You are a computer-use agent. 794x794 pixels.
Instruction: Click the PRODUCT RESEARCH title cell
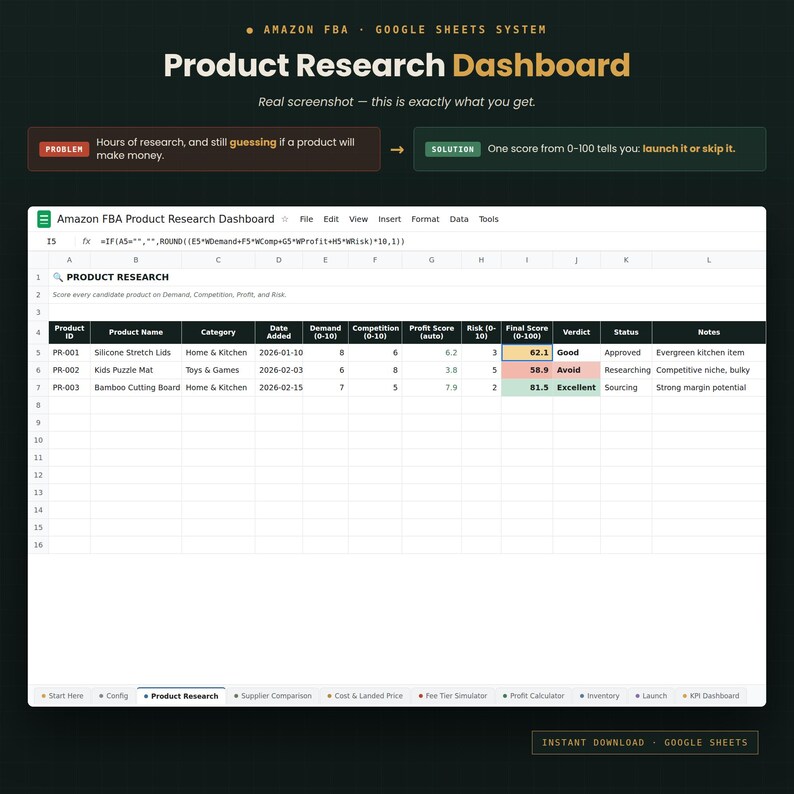[x=111, y=277]
